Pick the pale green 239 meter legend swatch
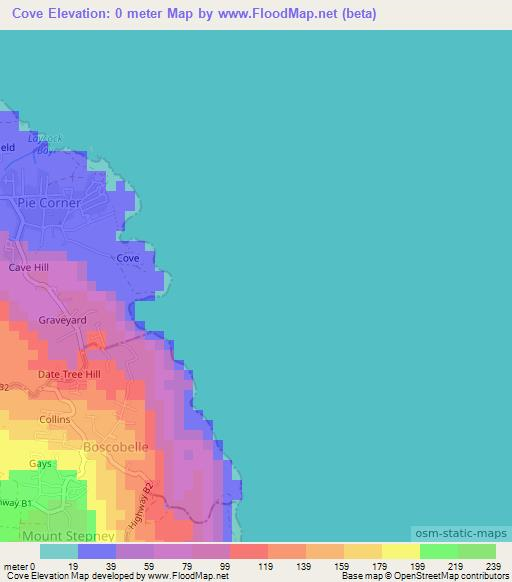Viewport: 512px width, 582px height. (x=477, y=551)
